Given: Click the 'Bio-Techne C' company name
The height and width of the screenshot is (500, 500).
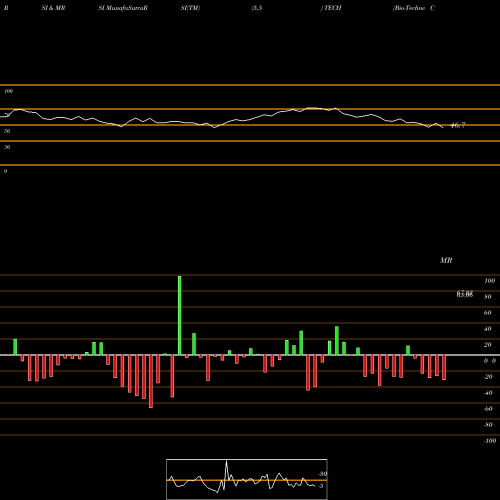Looking at the screenshot, I should pos(414,8).
